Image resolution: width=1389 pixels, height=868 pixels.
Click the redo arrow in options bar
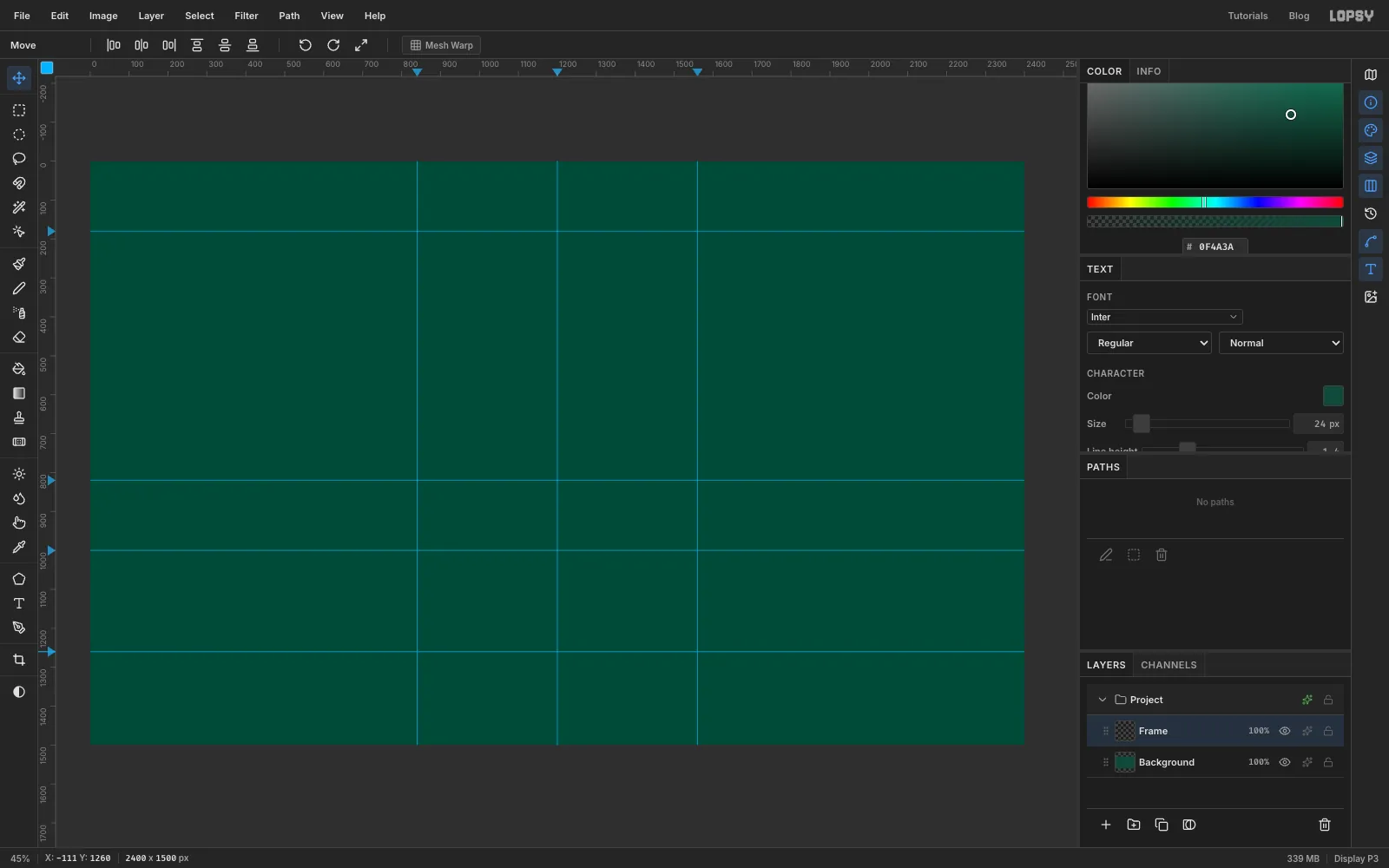[x=333, y=45]
